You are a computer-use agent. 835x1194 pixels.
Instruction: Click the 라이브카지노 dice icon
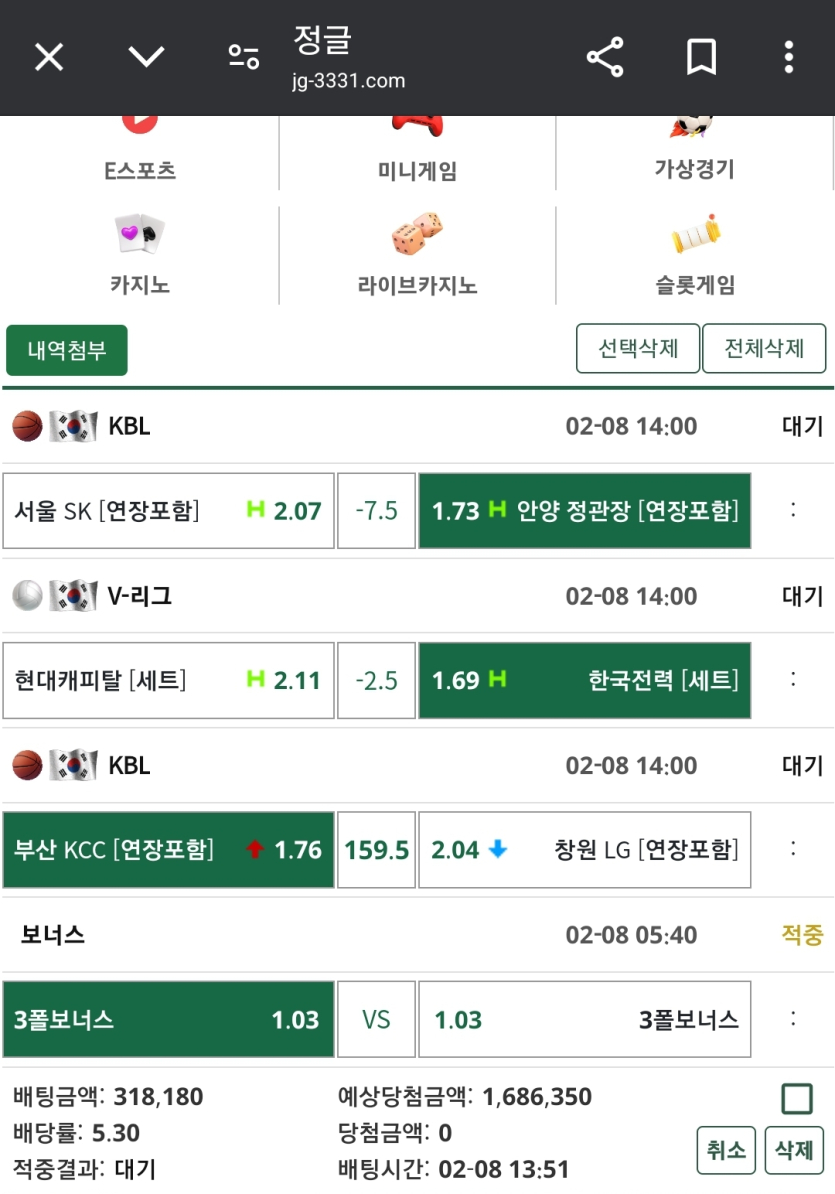417,232
